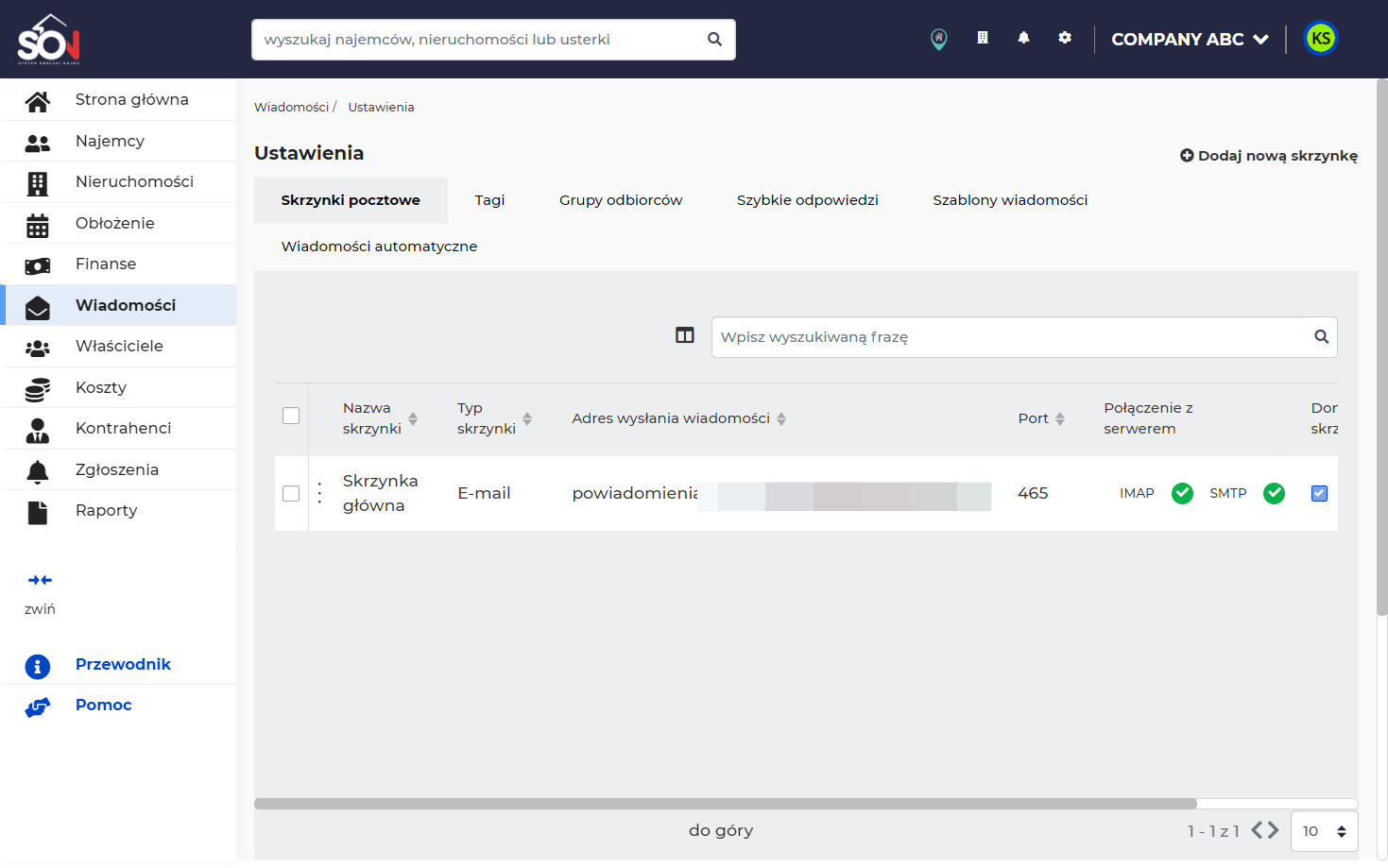Tick the select-all header checkbox

coord(291,416)
